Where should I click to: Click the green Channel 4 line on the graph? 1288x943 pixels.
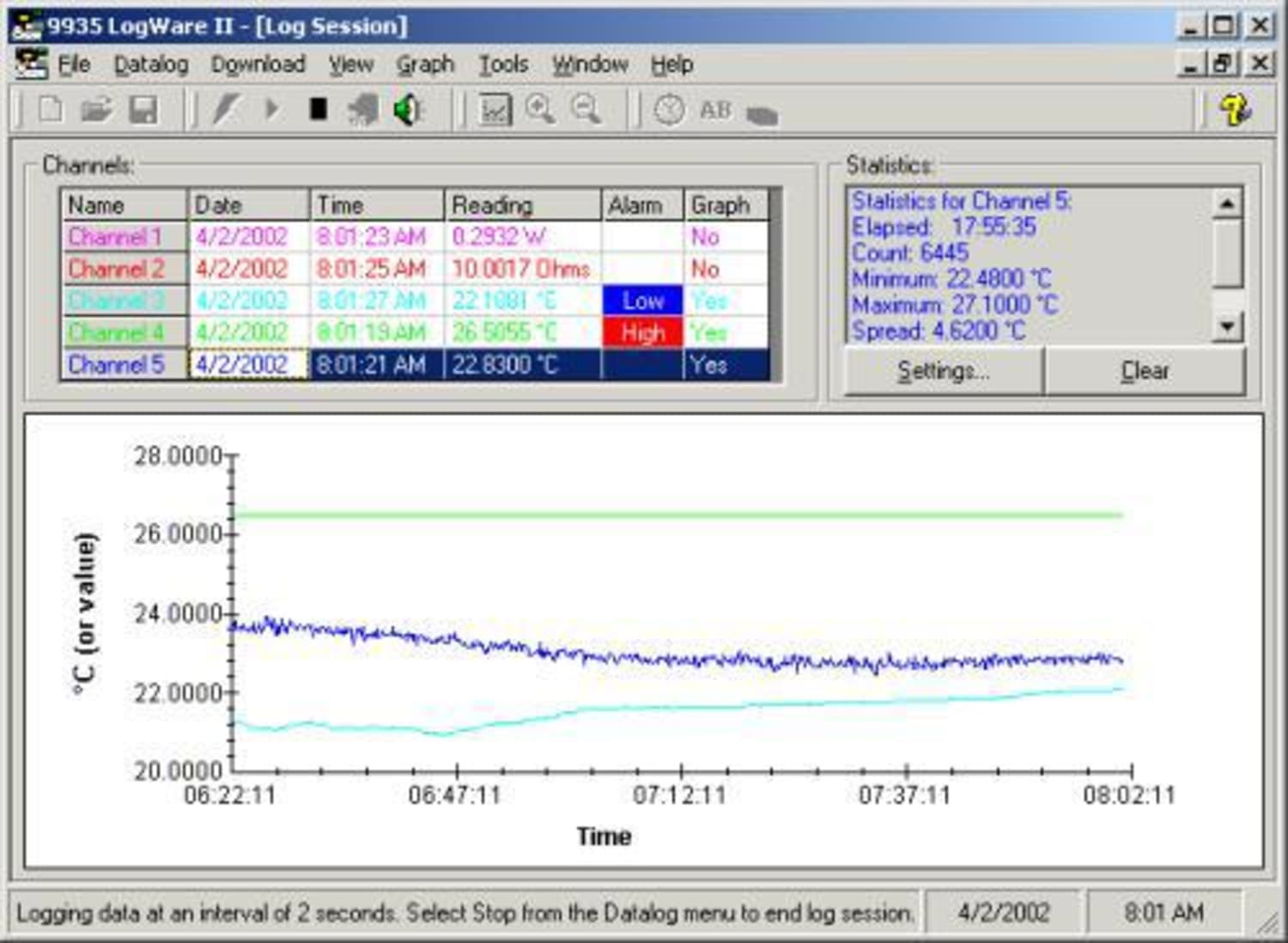click(678, 515)
